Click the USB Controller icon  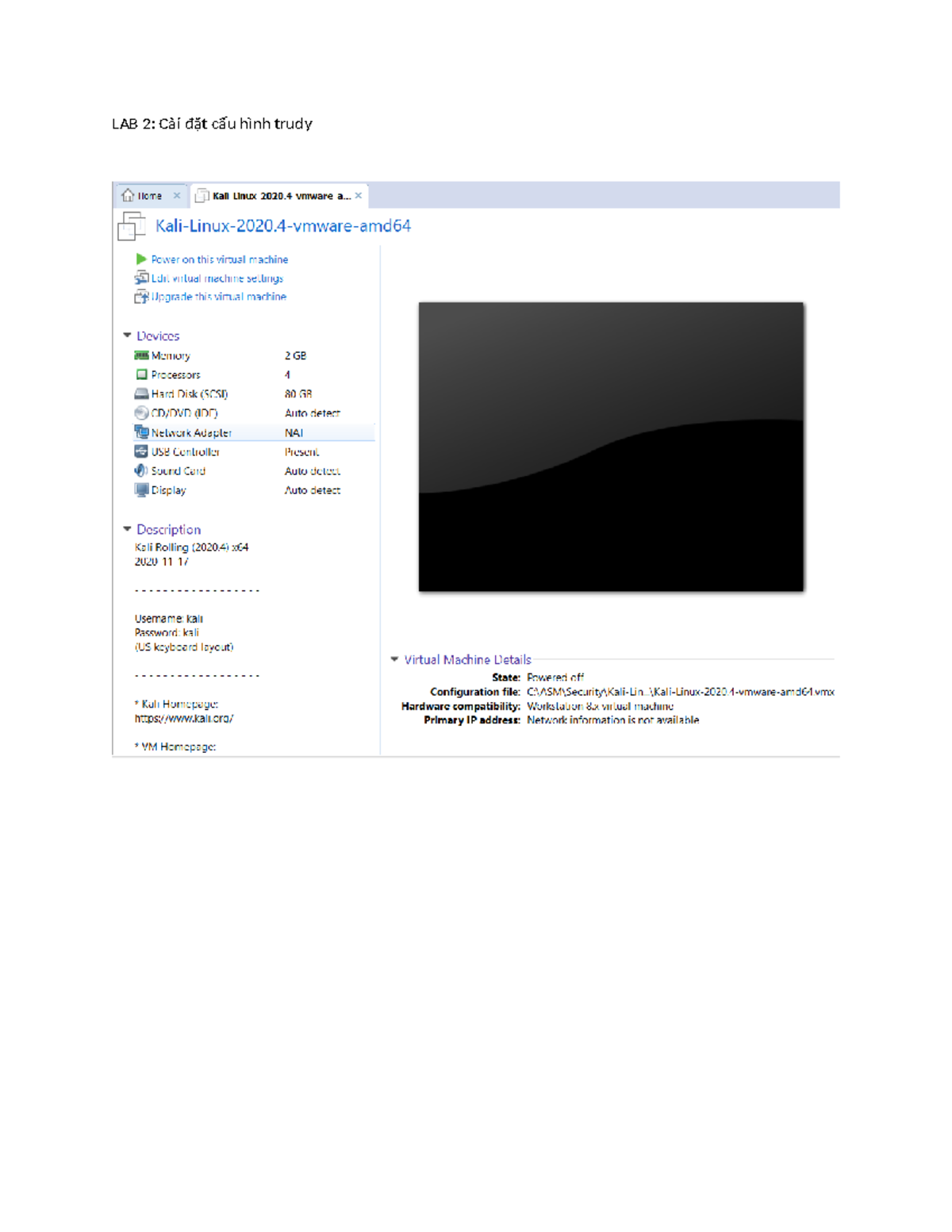[x=141, y=451]
